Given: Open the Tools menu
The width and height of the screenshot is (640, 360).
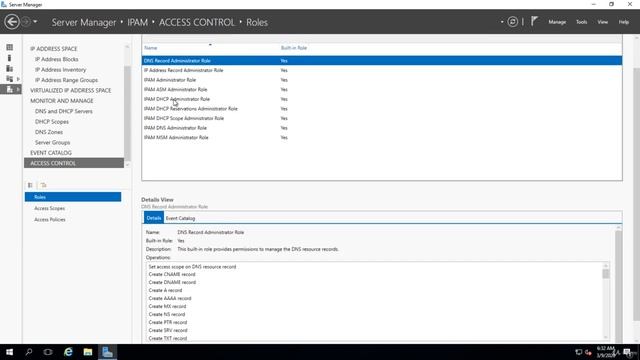Looking at the screenshot, I should coord(582,22).
